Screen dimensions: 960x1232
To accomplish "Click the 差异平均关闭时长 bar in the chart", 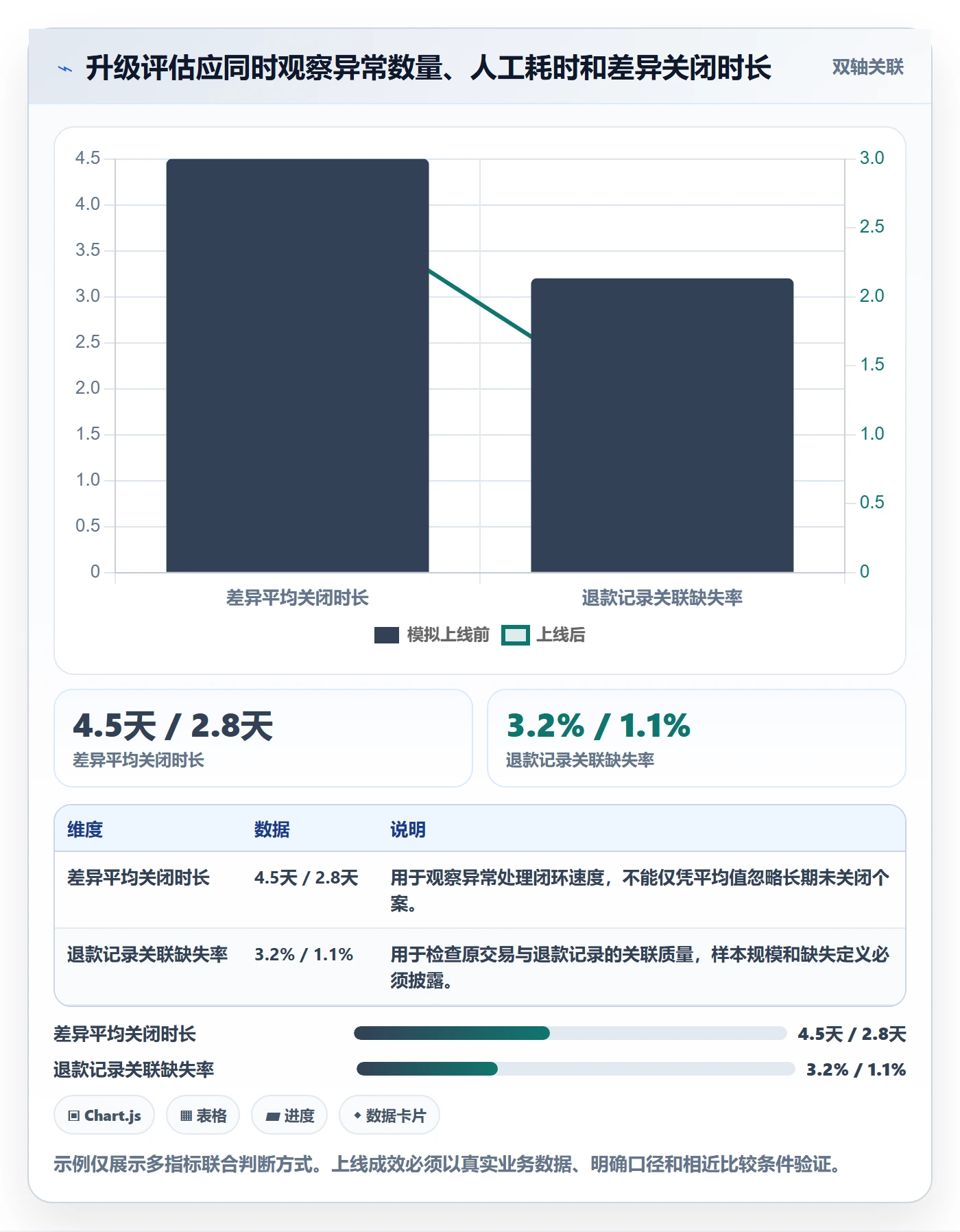I will [x=298, y=366].
